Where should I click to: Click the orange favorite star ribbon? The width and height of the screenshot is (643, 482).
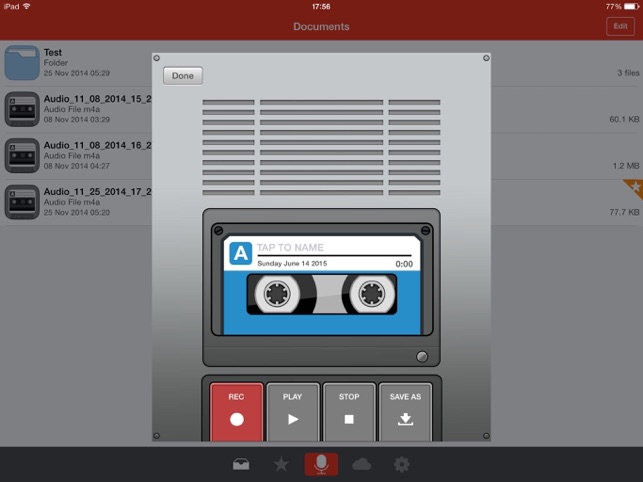[x=634, y=188]
